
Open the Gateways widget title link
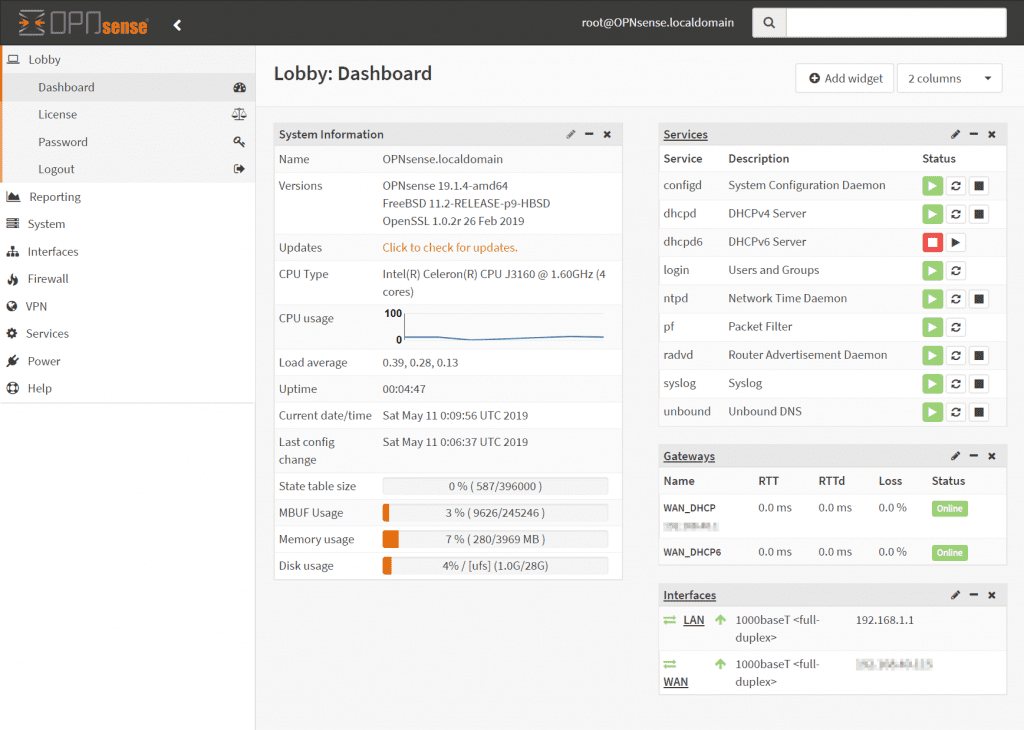(689, 456)
